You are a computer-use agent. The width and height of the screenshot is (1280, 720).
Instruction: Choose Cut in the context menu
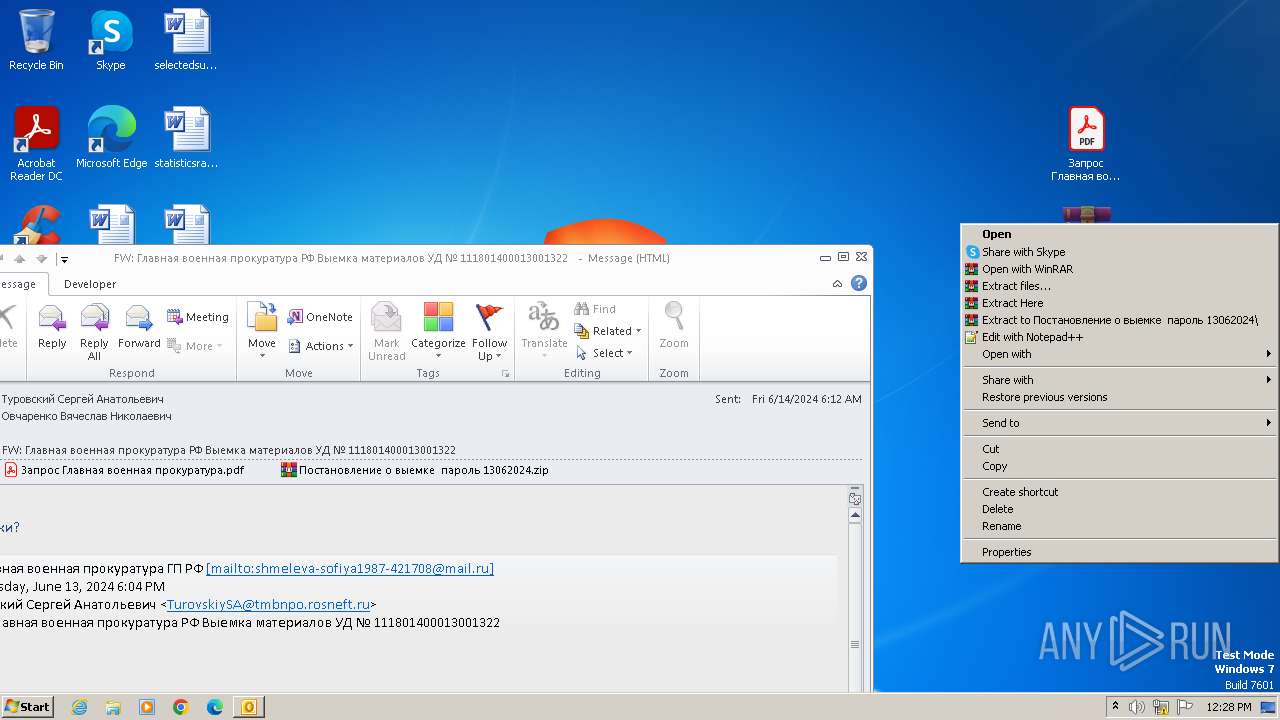(1119, 449)
